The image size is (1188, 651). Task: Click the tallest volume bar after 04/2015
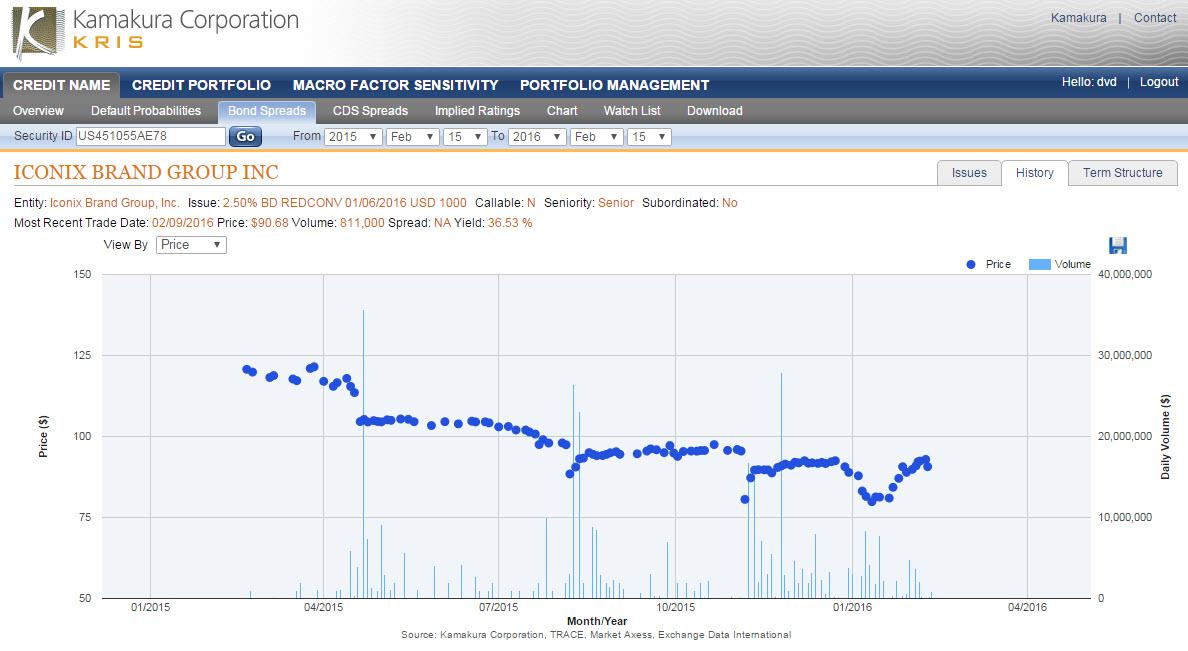click(x=363, y=453)
